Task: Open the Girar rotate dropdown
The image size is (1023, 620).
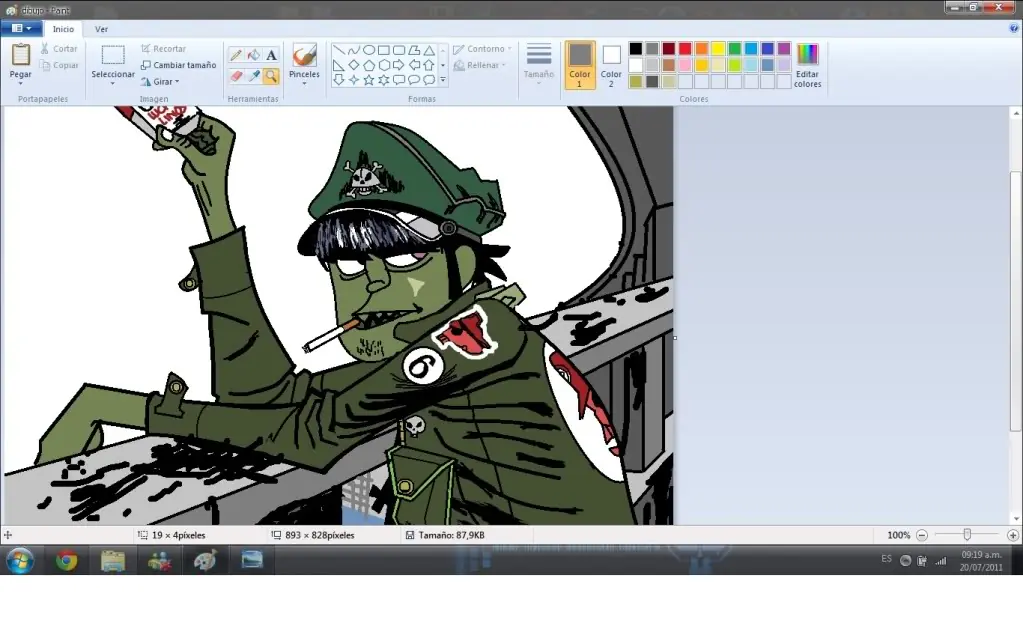Action: tap(160, 82)
